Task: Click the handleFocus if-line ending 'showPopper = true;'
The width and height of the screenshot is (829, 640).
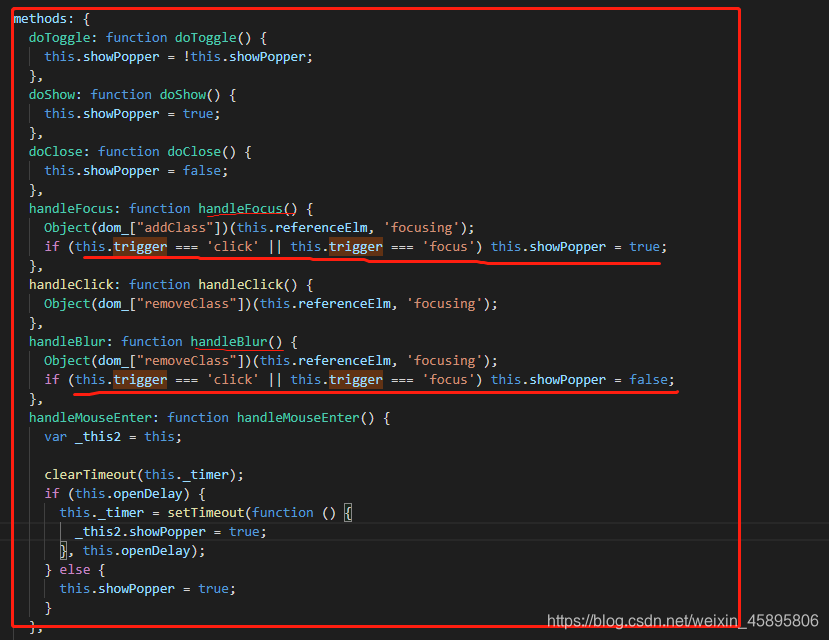Action: [x=355, y=247]
